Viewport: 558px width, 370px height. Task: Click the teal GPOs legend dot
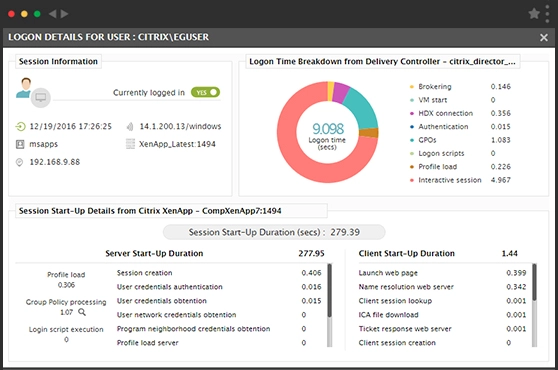(412, 140)
